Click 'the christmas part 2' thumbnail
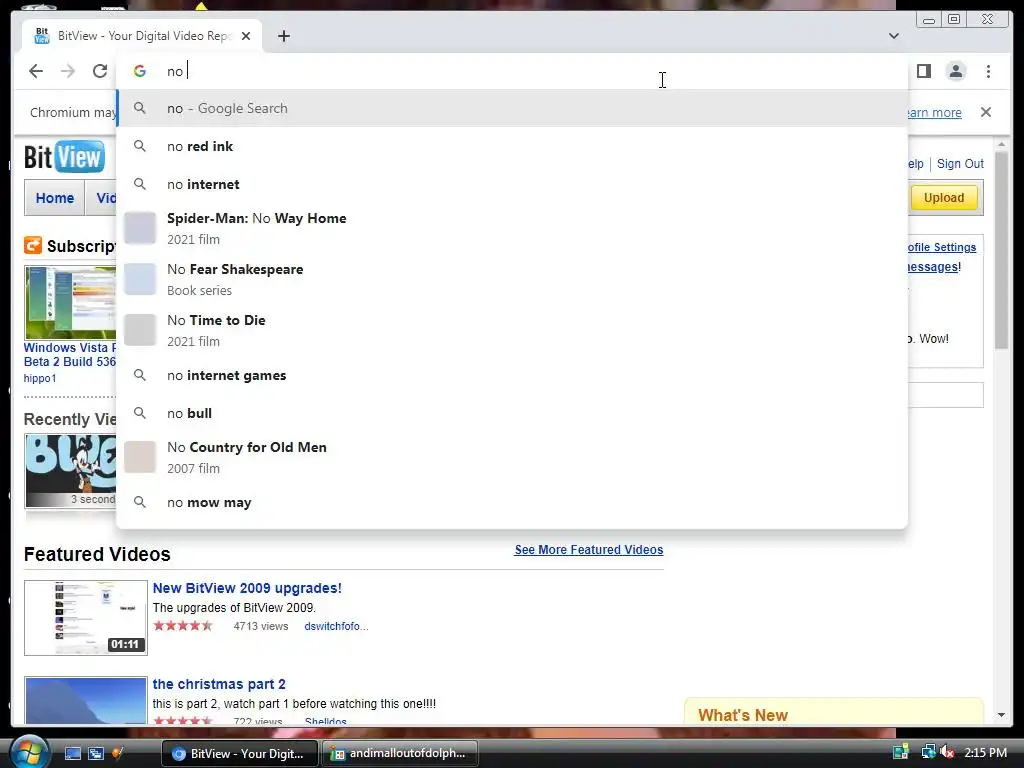 tap(86, 701)
